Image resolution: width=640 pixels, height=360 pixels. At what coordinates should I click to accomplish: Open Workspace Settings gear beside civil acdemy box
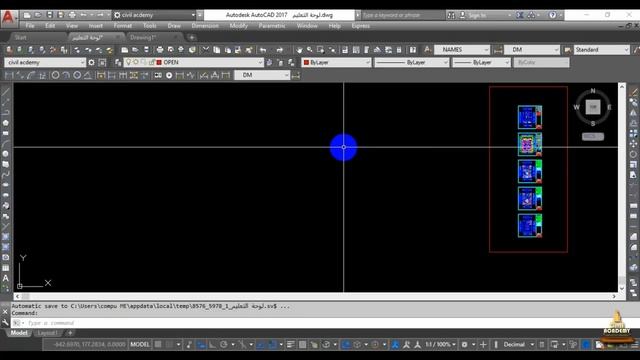click(91, 62)
